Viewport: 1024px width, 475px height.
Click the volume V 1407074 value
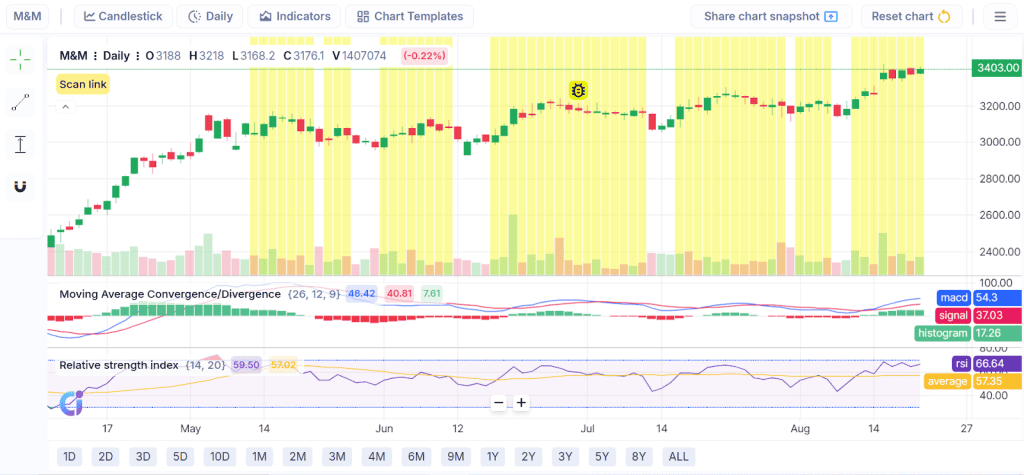[359, 56]
